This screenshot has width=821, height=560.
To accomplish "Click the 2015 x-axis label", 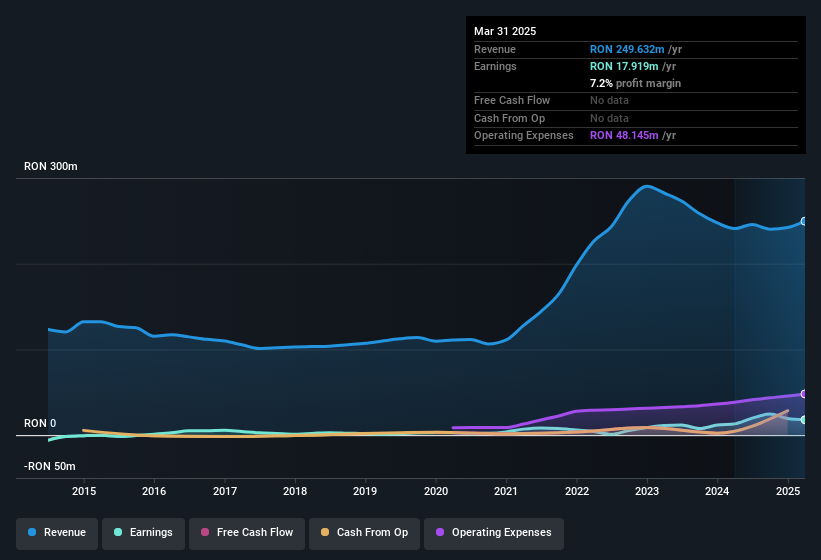I will [x=84, y=491].
